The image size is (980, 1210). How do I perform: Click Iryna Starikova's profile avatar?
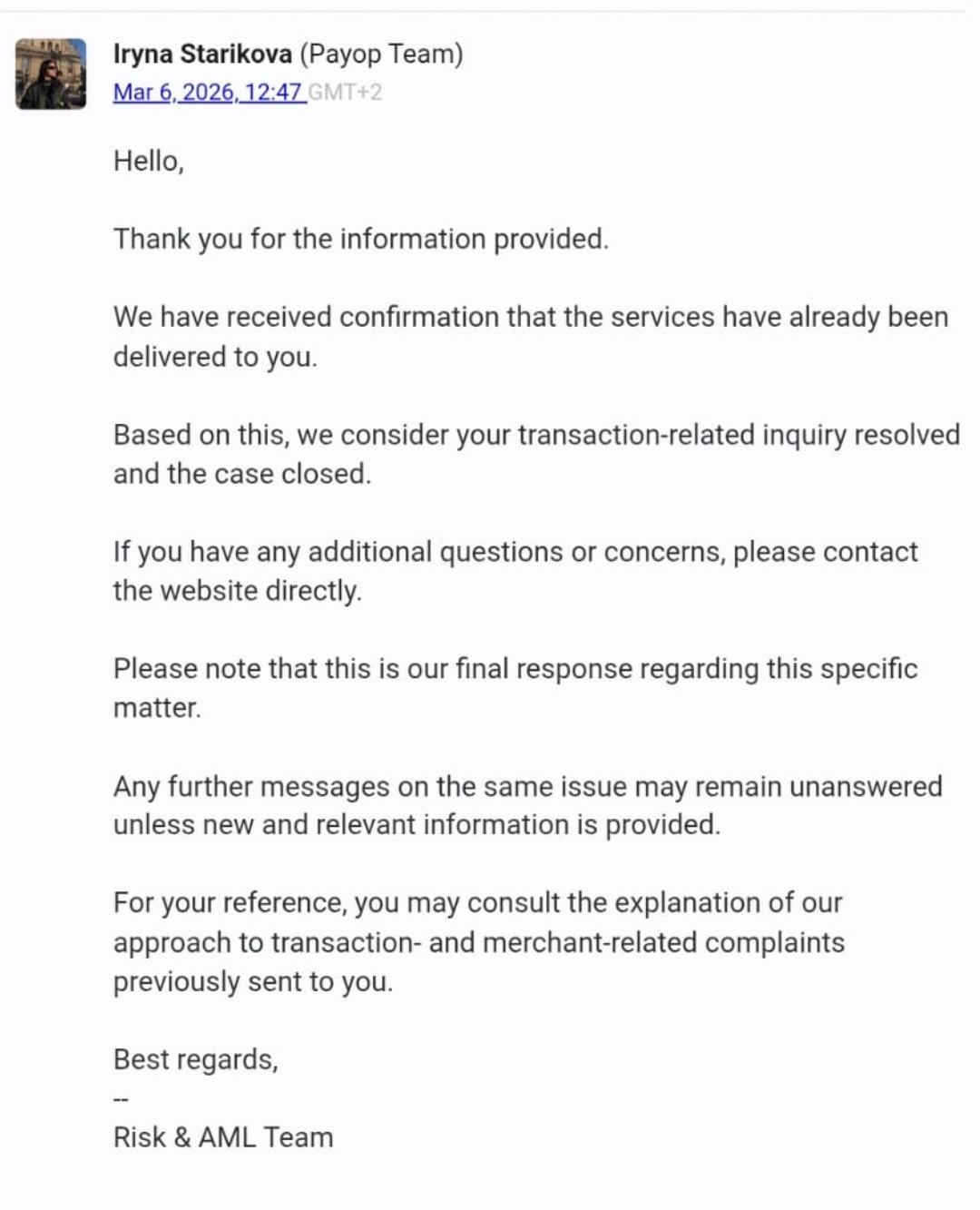51,74
